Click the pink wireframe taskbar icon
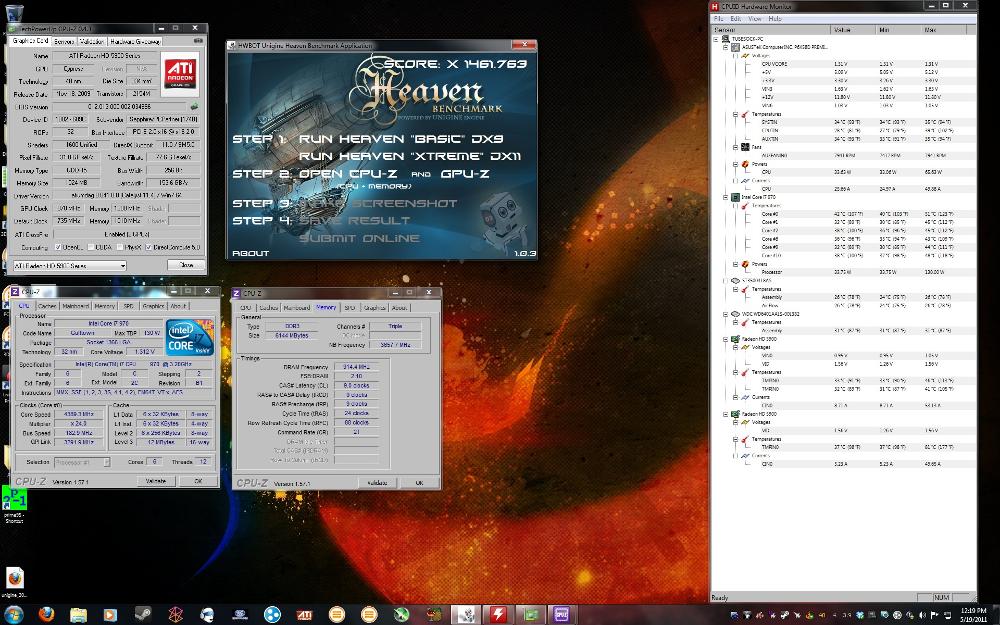This screenshot has height=625, width=1000. [x=175, y=614]
